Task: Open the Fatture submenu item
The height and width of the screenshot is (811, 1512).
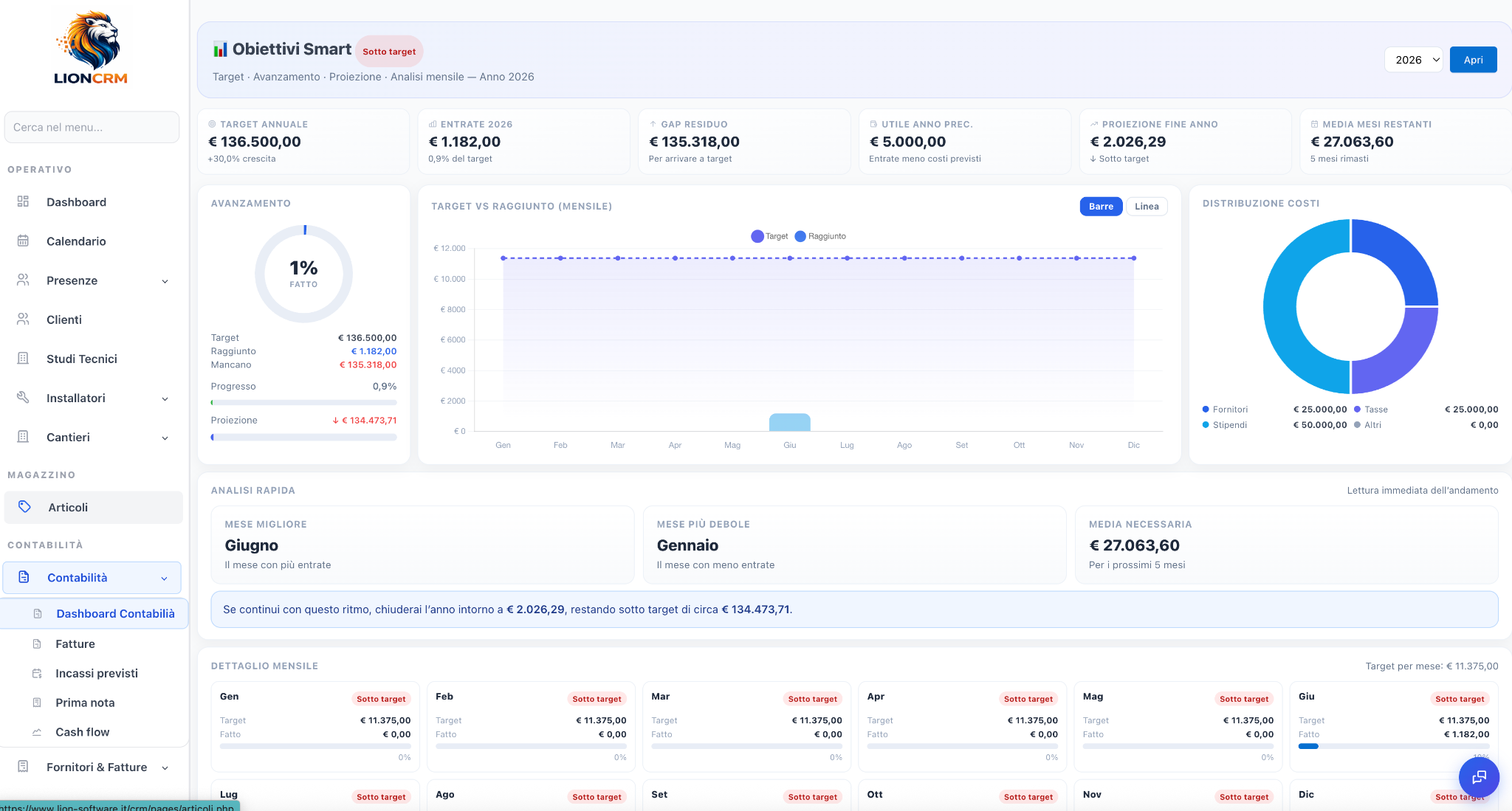Action: pyautogui.click(x=94, y=643)
